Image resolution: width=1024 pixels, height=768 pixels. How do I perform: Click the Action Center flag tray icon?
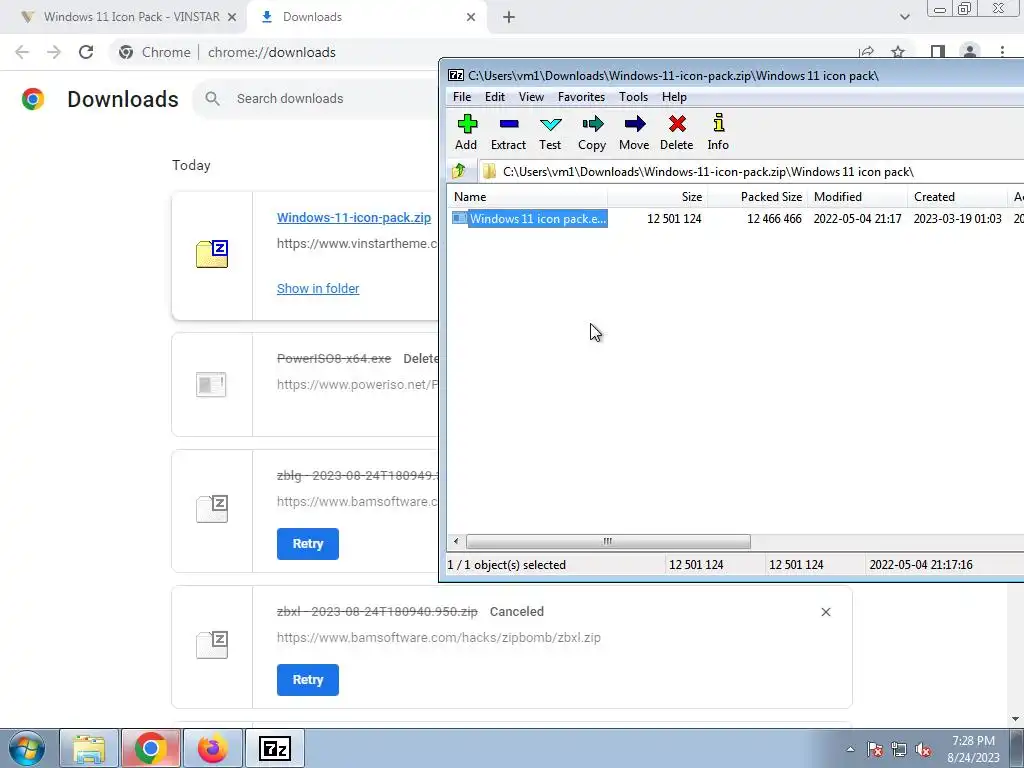pos(874,750)
